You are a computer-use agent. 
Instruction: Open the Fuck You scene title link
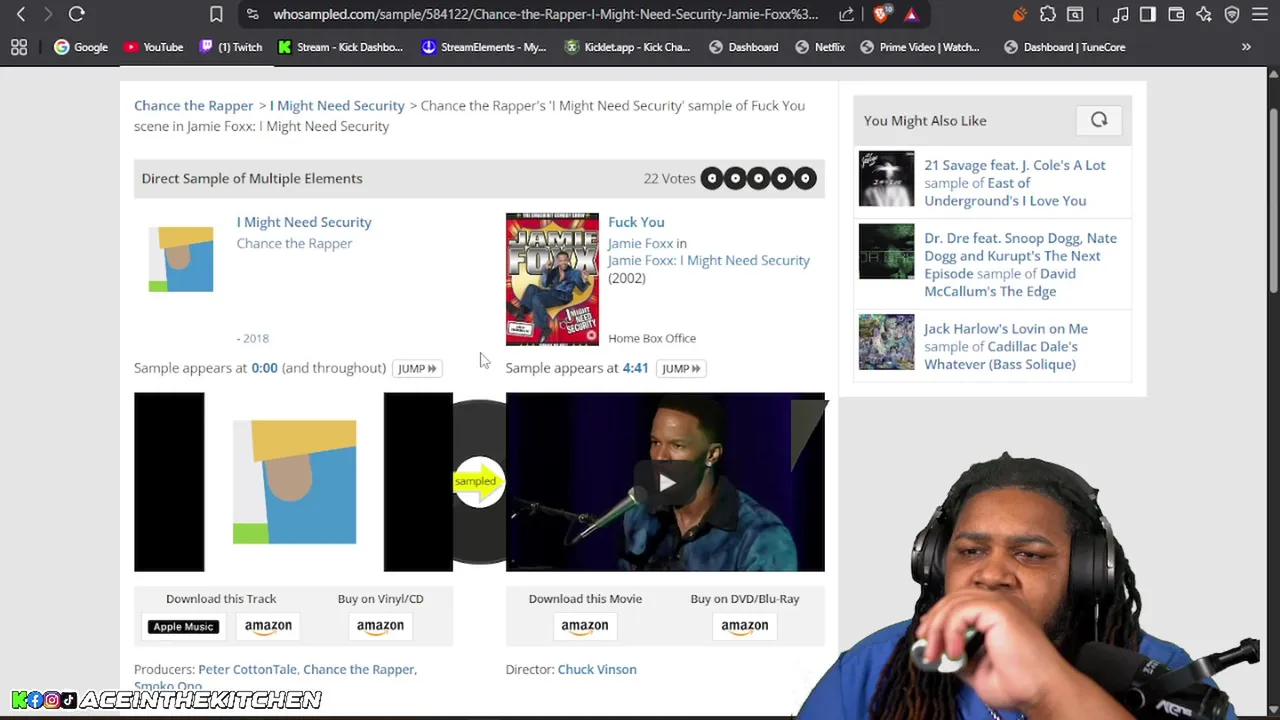[636, 222]
